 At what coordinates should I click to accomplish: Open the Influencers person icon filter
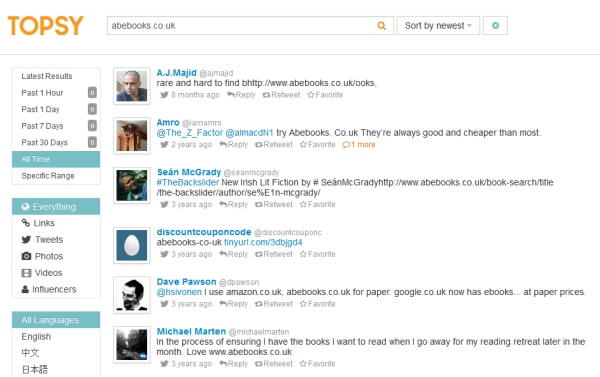(25, 289)
